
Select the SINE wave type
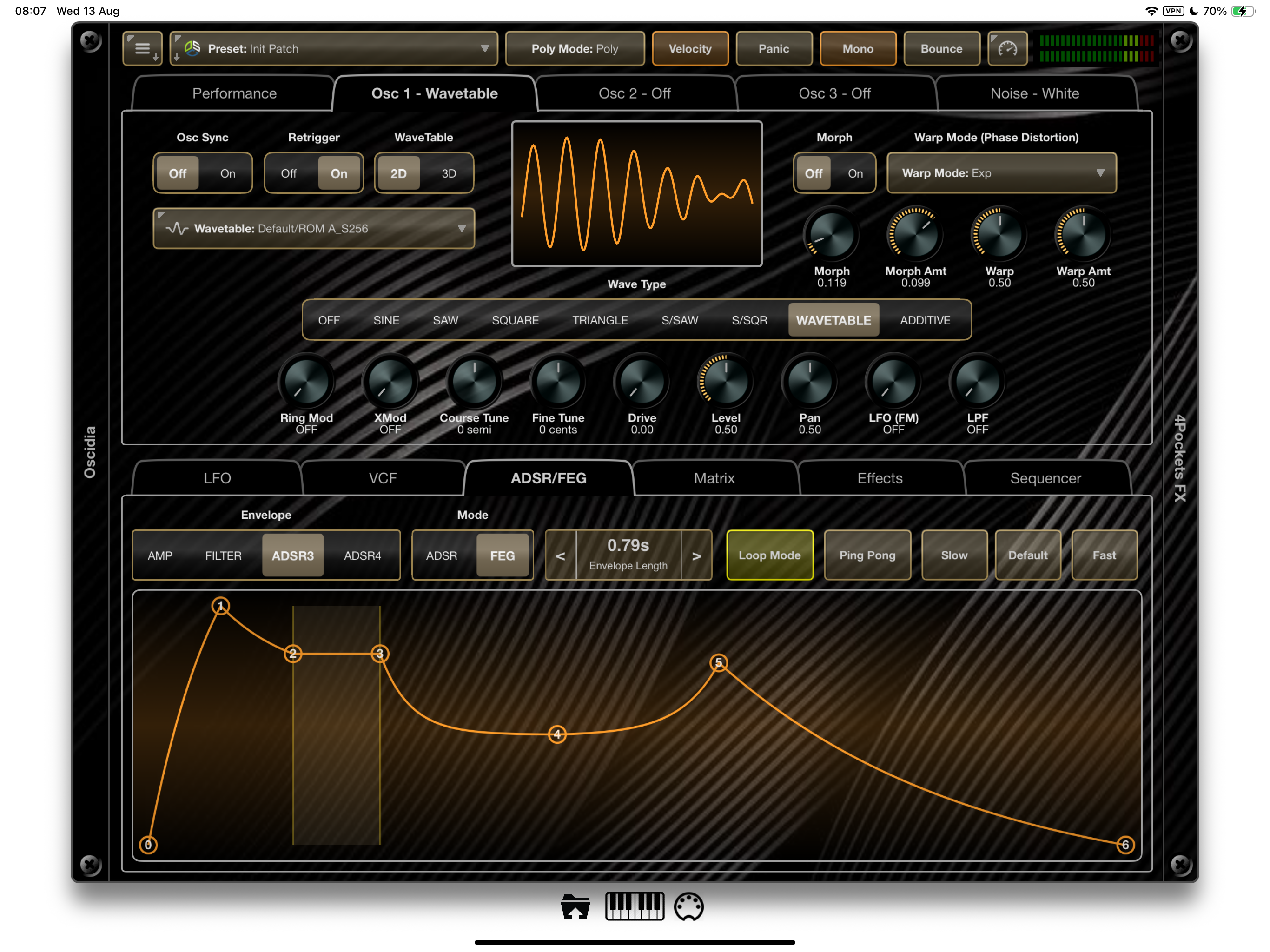pyautogui.click(x=386, y=320)
